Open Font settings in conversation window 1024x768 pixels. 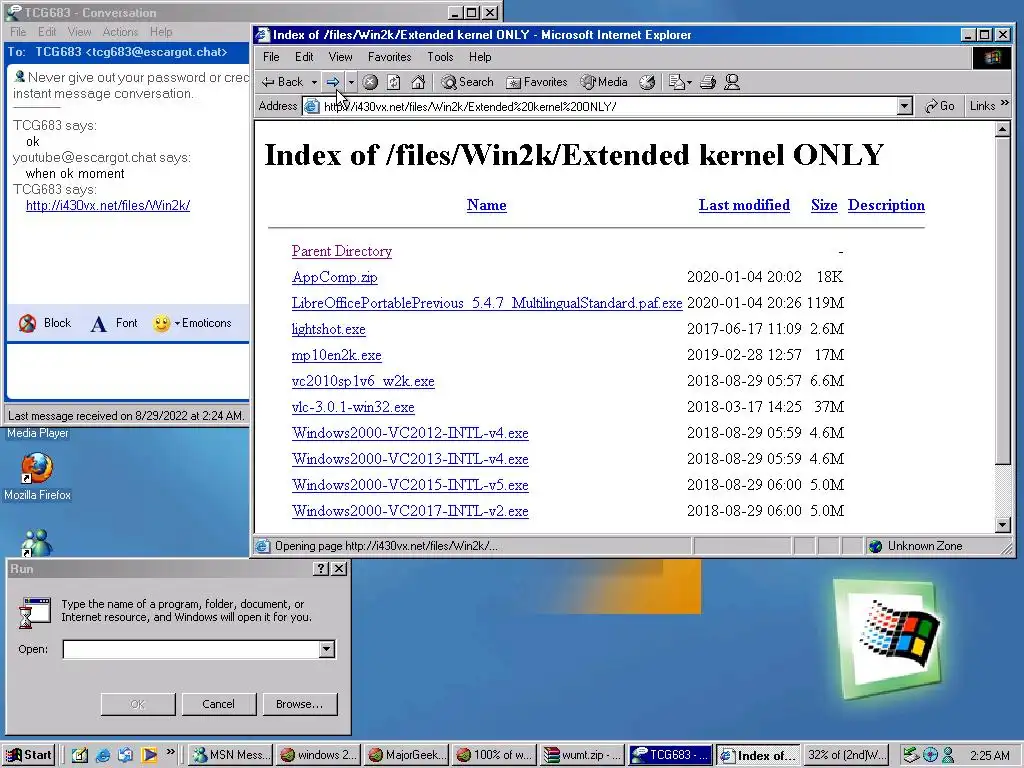pos(114,323)
